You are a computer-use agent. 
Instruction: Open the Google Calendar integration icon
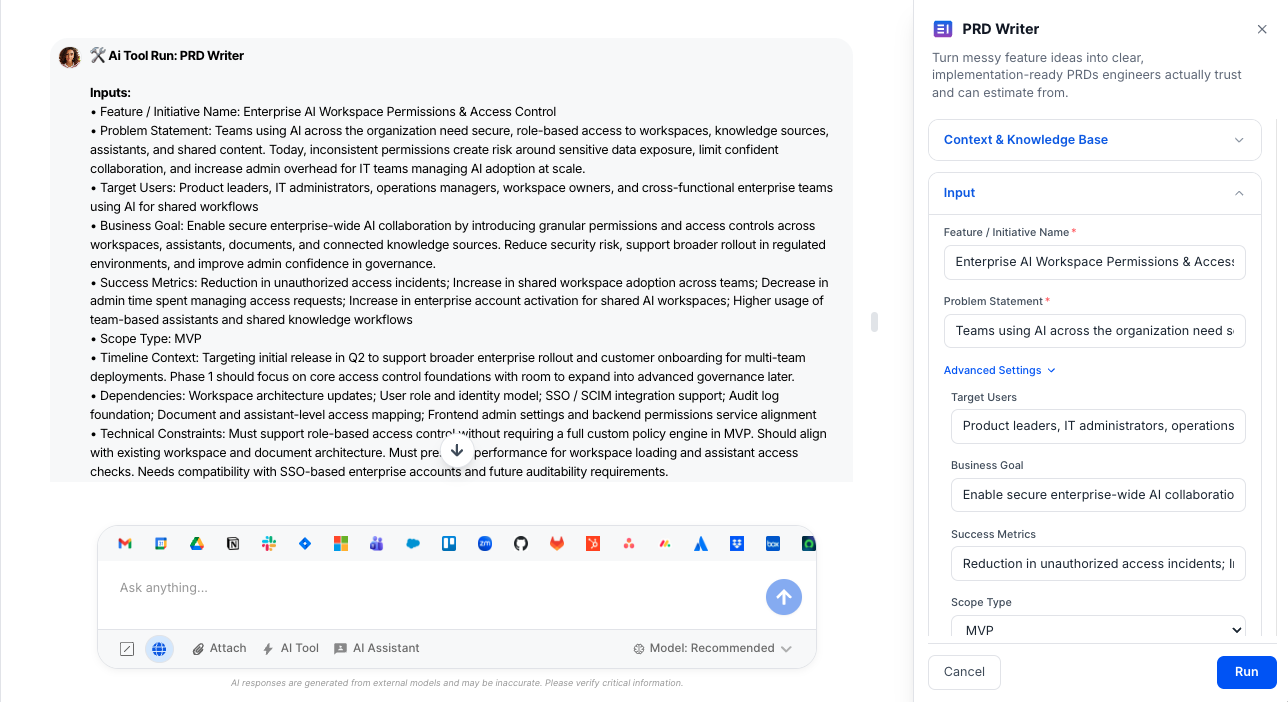pyautogui.click(x=161, y=544)
